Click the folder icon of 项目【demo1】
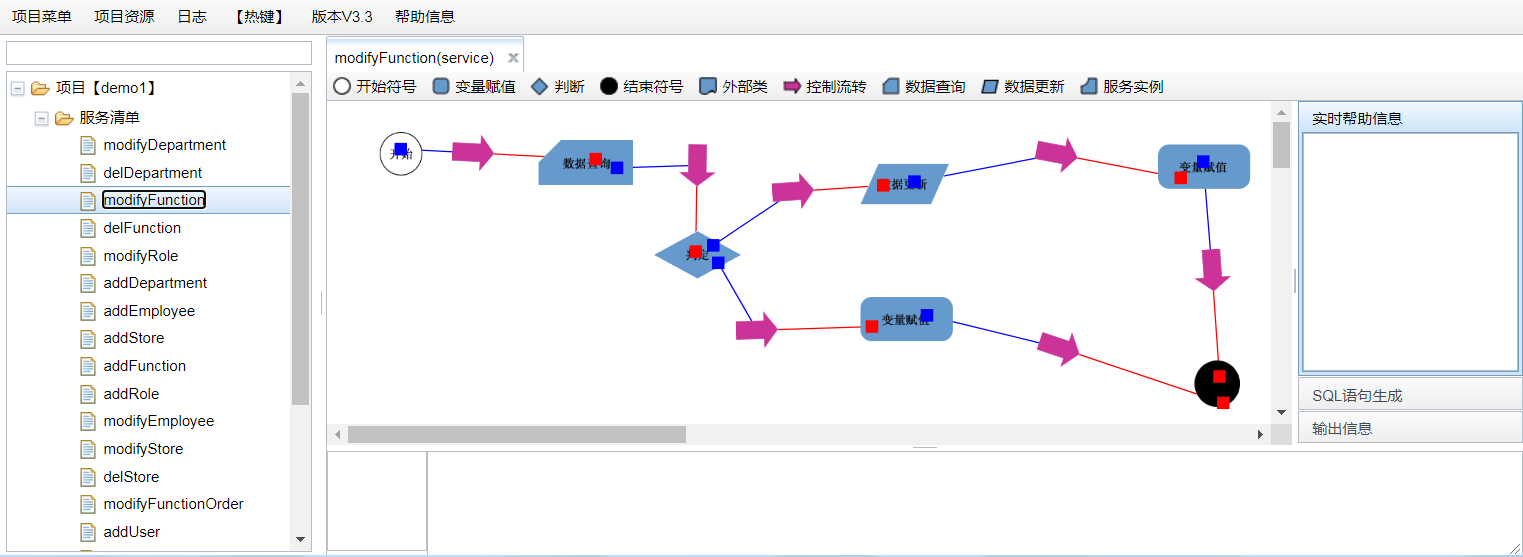The height and width of the screenshot is (557, 1523). tap(40, 89)
